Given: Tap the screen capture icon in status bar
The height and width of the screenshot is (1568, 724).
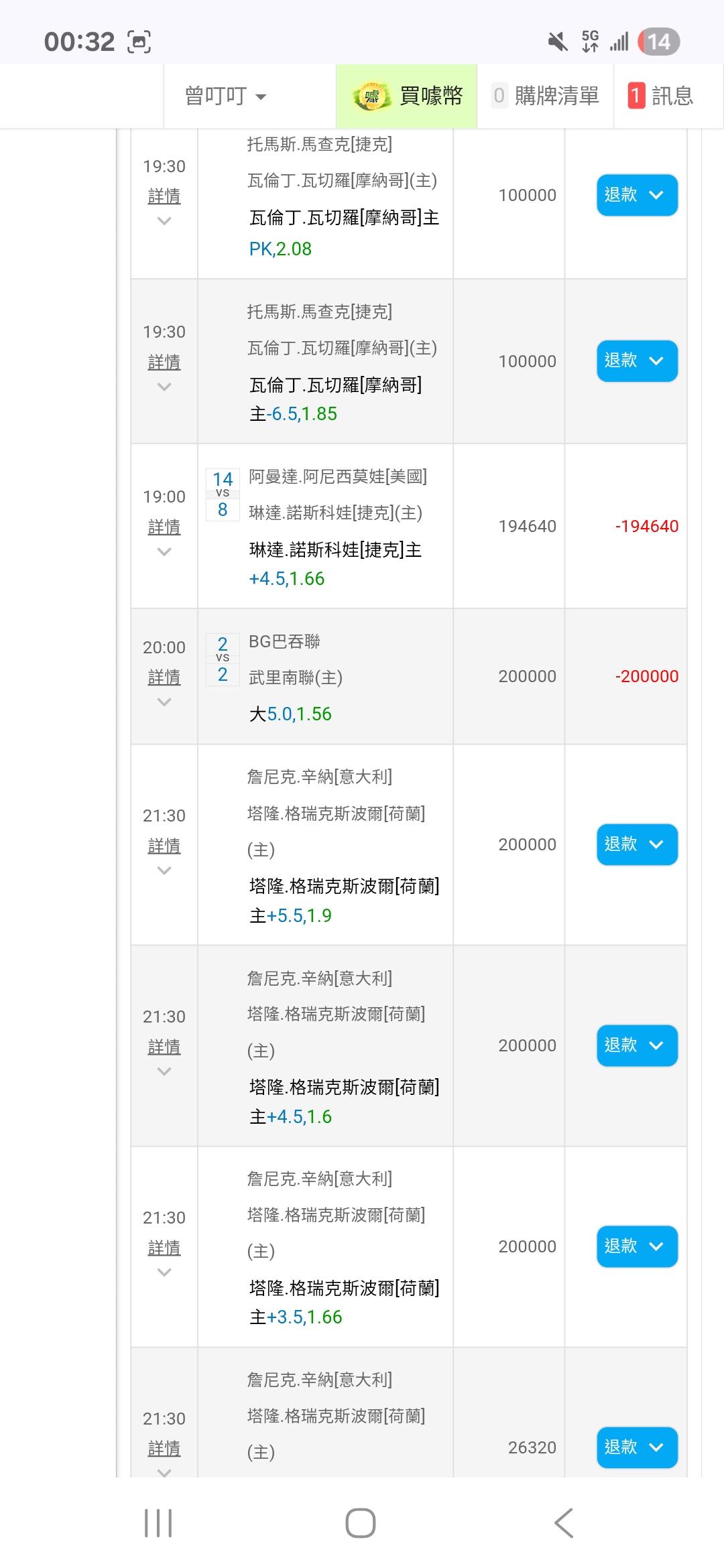Looking at the screenshot, I should [139, 42].
